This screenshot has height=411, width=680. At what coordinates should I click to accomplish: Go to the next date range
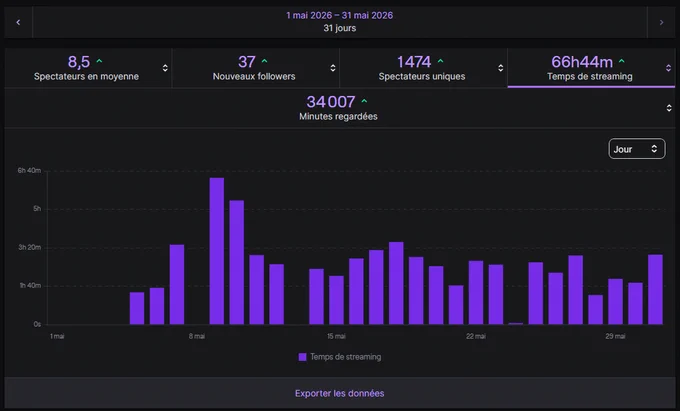(661, 22)
